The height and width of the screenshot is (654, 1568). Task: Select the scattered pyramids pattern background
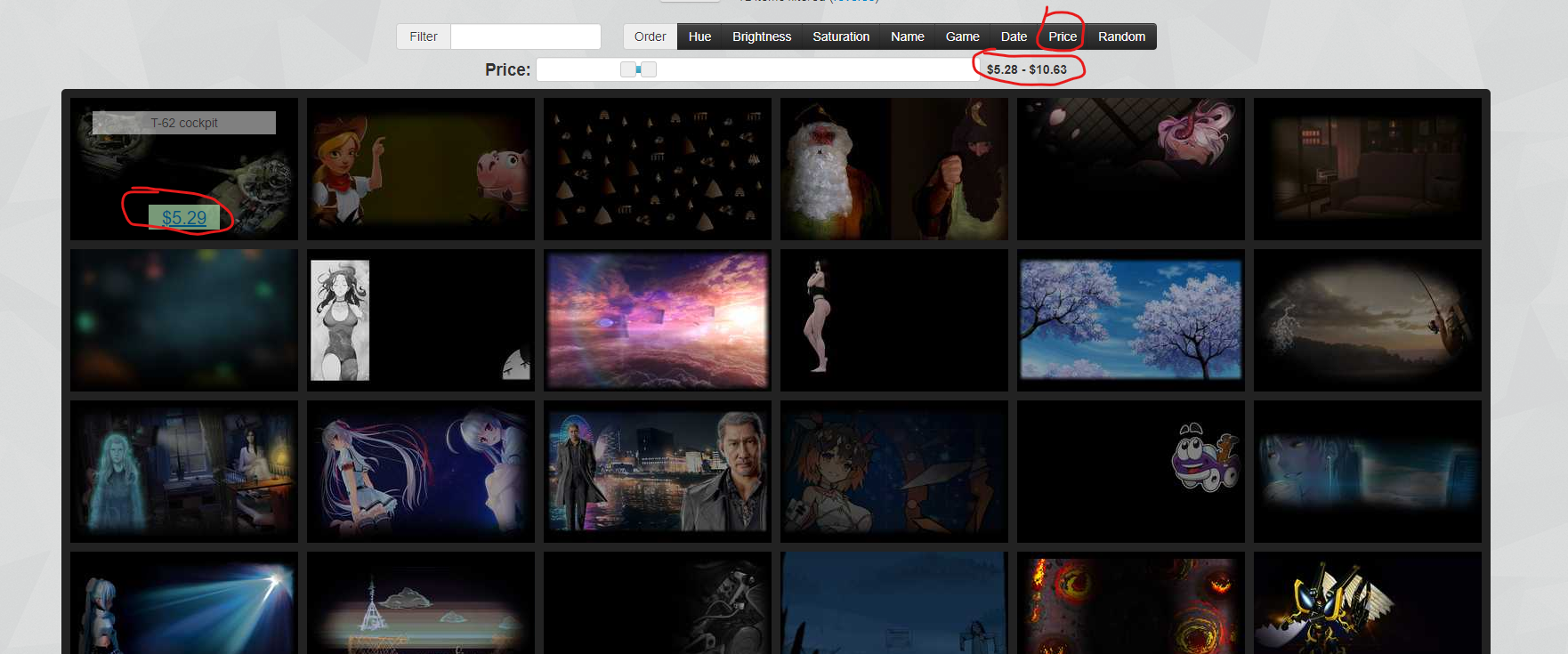658,169
